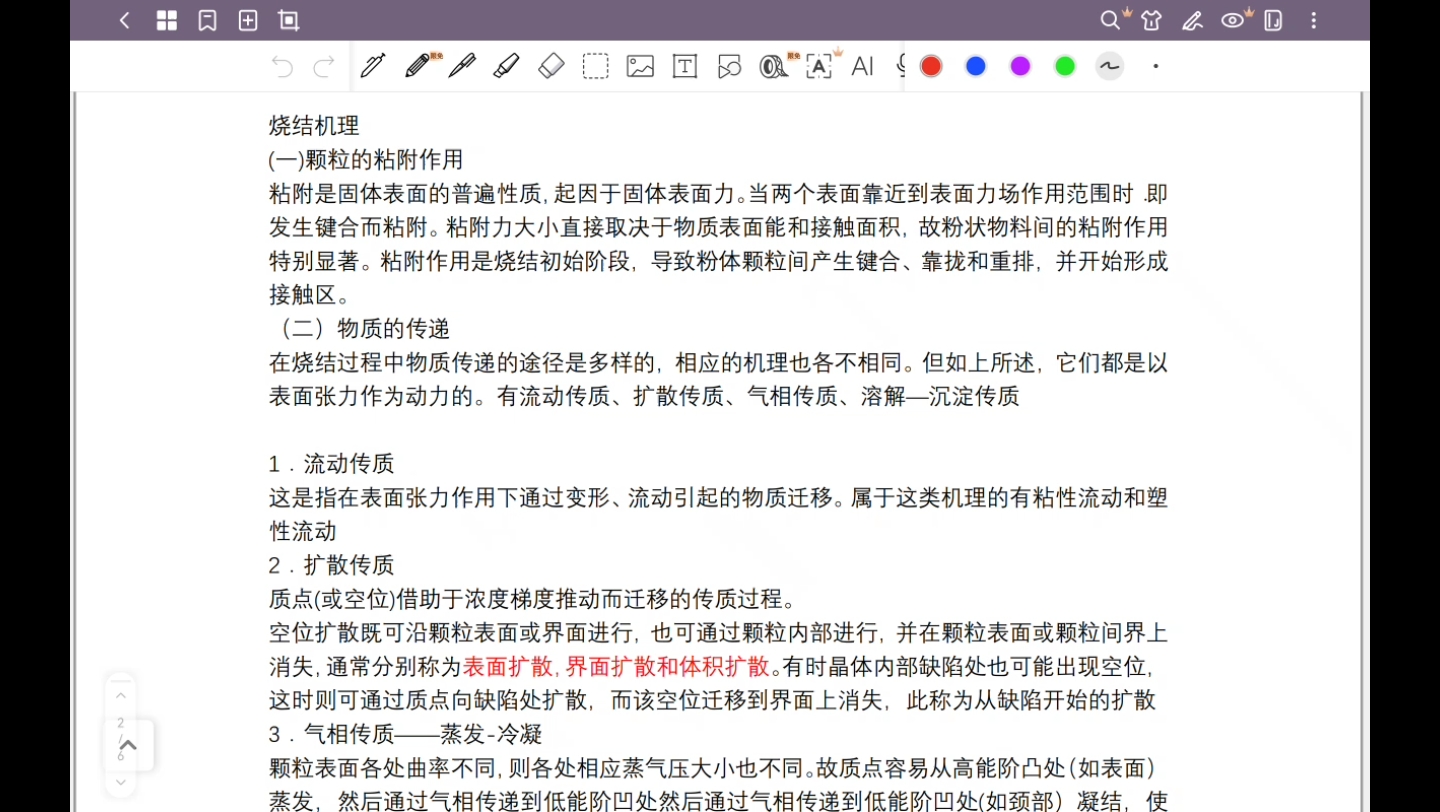Select the fountain pen tool
The width and height of the screenshot is (1440, 812).
tap(373, 66)
